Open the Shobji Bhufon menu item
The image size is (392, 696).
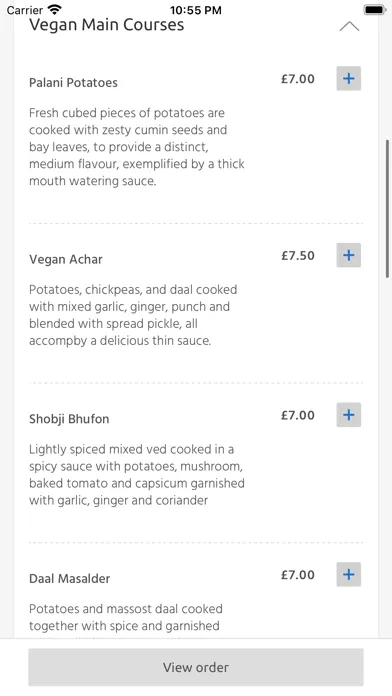(69, 419)
